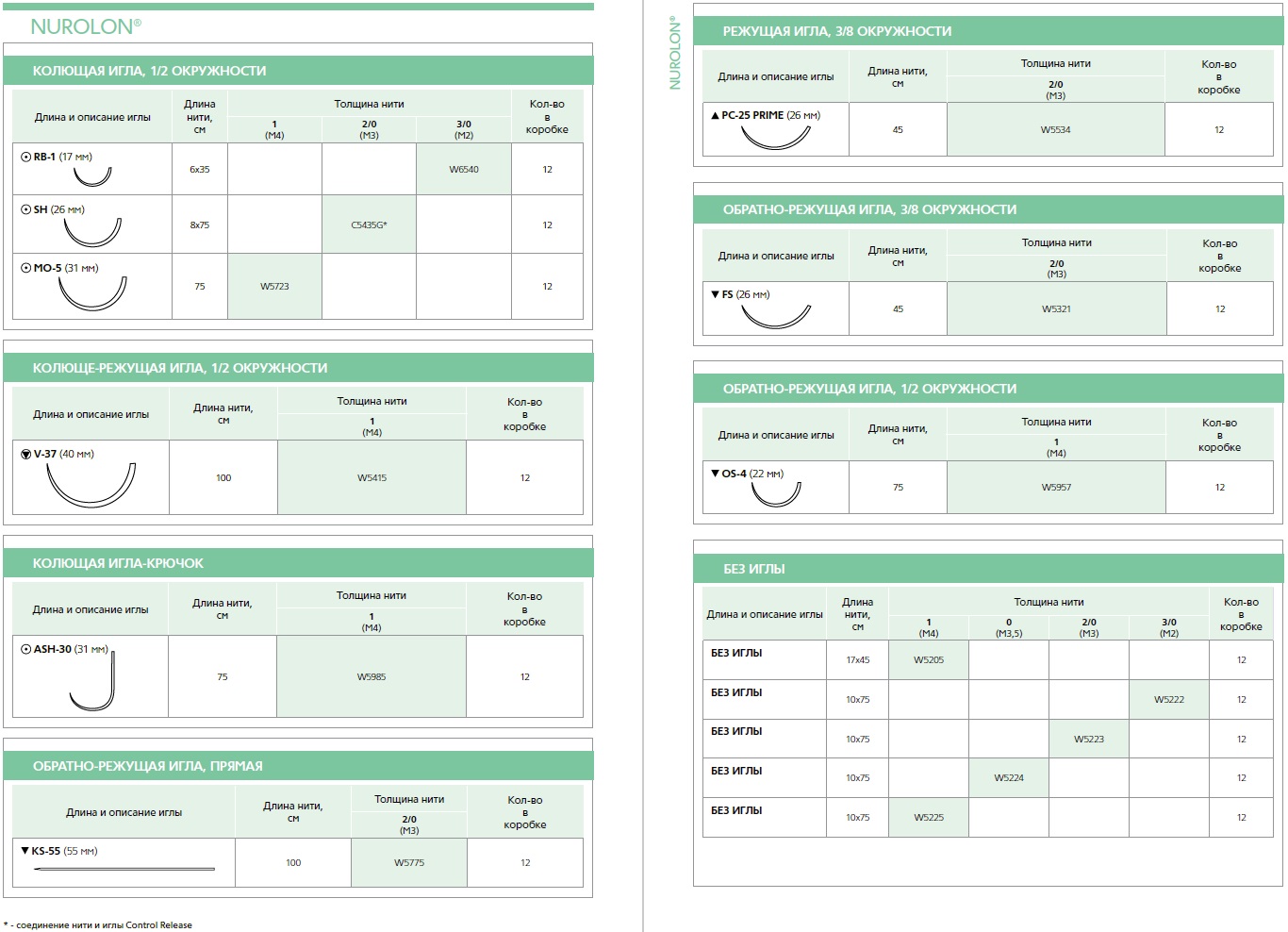Click the heading "РЕЖУЩАЯ ИГЛА, 3/8 ОКРУЖНОСТИ"
Viewport: 1288px width, 932px height.
[837, 31]
